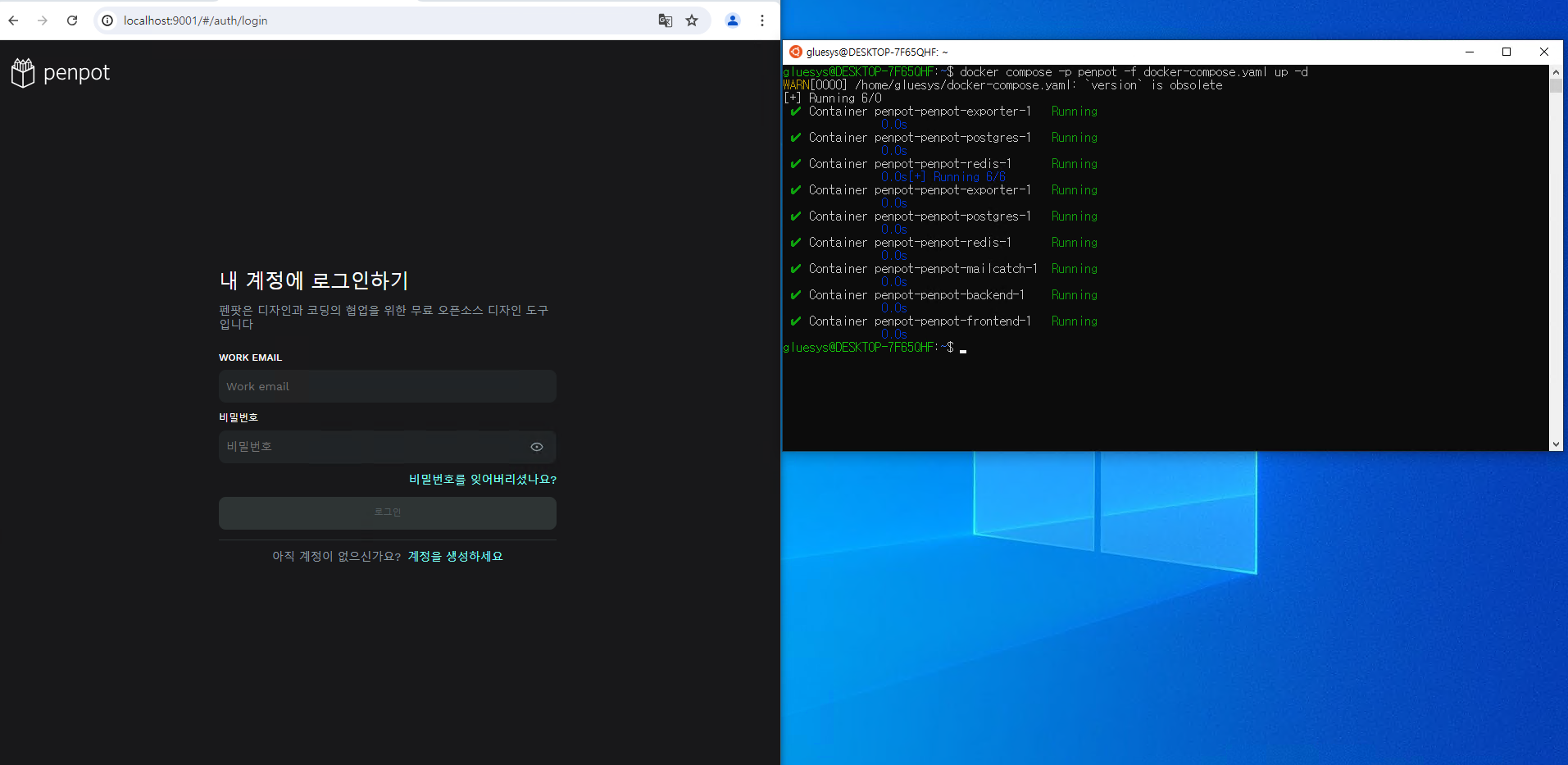This screenshot has width=1568, height=765.
Task: Click the last terminal prompt line
Action: [875, 348]
